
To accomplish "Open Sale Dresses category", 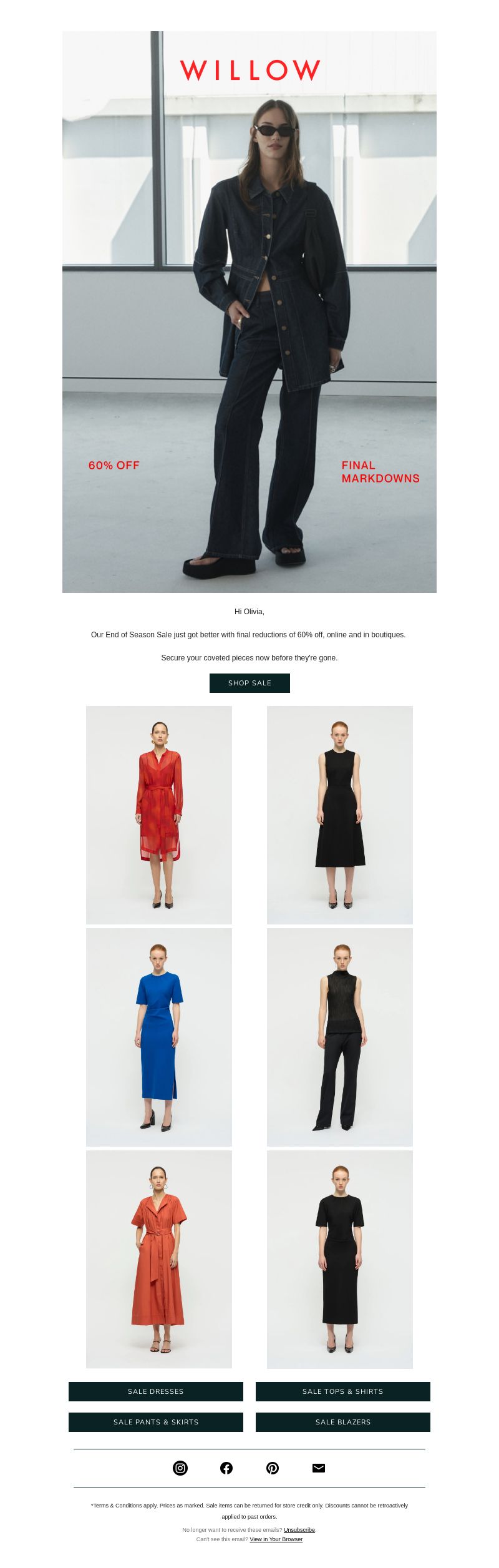I will coord(156,1391).
